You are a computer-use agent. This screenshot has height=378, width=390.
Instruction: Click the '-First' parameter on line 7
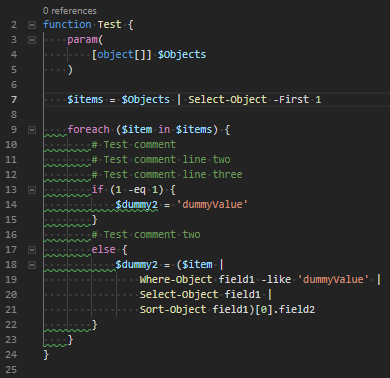[x=291, y=100]
